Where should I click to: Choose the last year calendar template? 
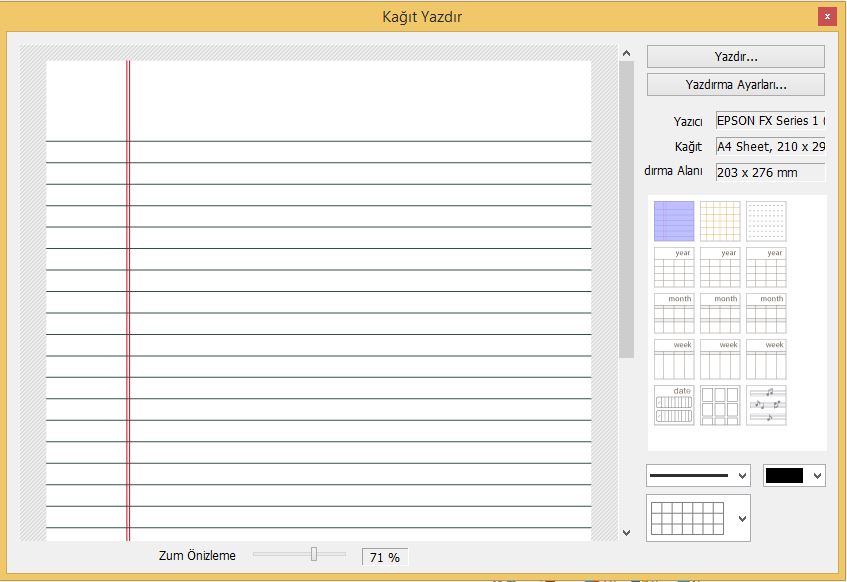766,267
